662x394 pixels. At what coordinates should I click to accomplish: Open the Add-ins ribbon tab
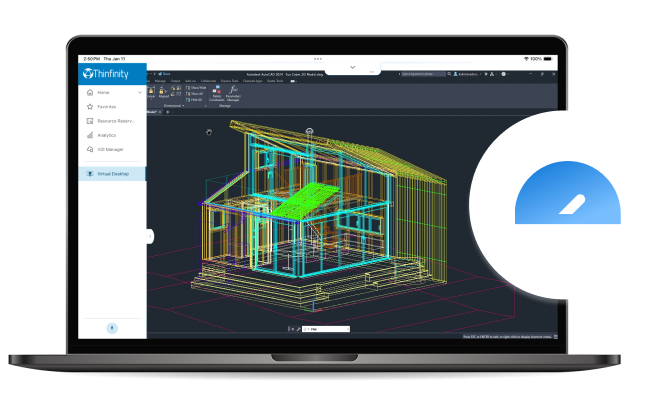point(190,81)
